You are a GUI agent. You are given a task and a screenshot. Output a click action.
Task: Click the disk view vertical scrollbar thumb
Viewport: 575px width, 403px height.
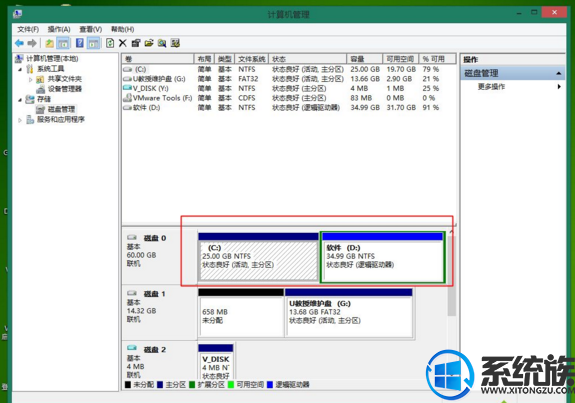click(x=452, y=275)
